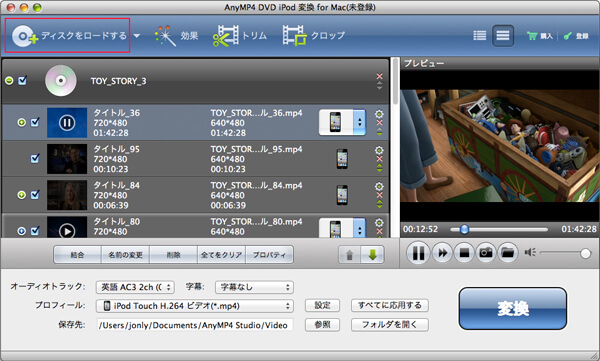Move selected item down with green arrow
Image resolution: width=600 pixels, height=361 pixels.
pos(373,255)
